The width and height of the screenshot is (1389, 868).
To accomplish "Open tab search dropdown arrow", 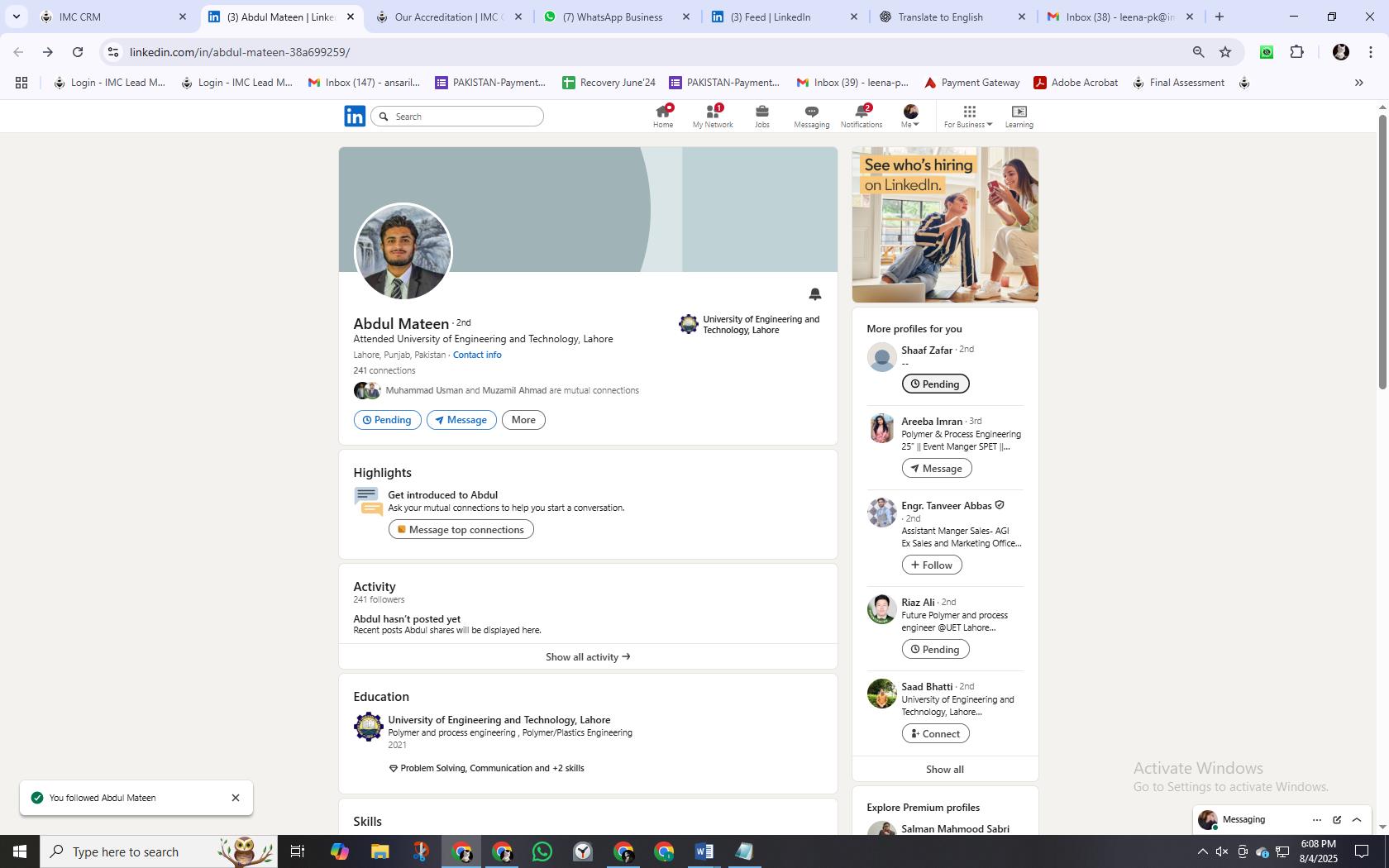I will (x=16, y=17).
